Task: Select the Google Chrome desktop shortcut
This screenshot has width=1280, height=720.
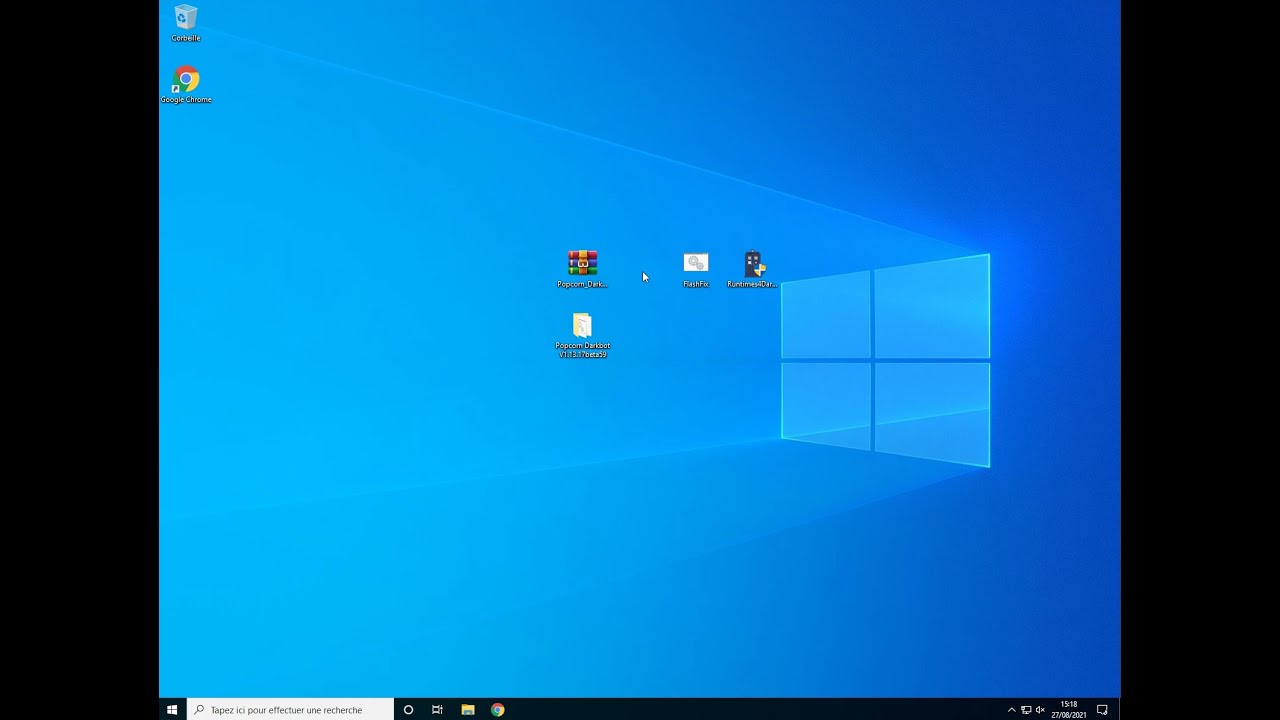Action: click(186, 85)
